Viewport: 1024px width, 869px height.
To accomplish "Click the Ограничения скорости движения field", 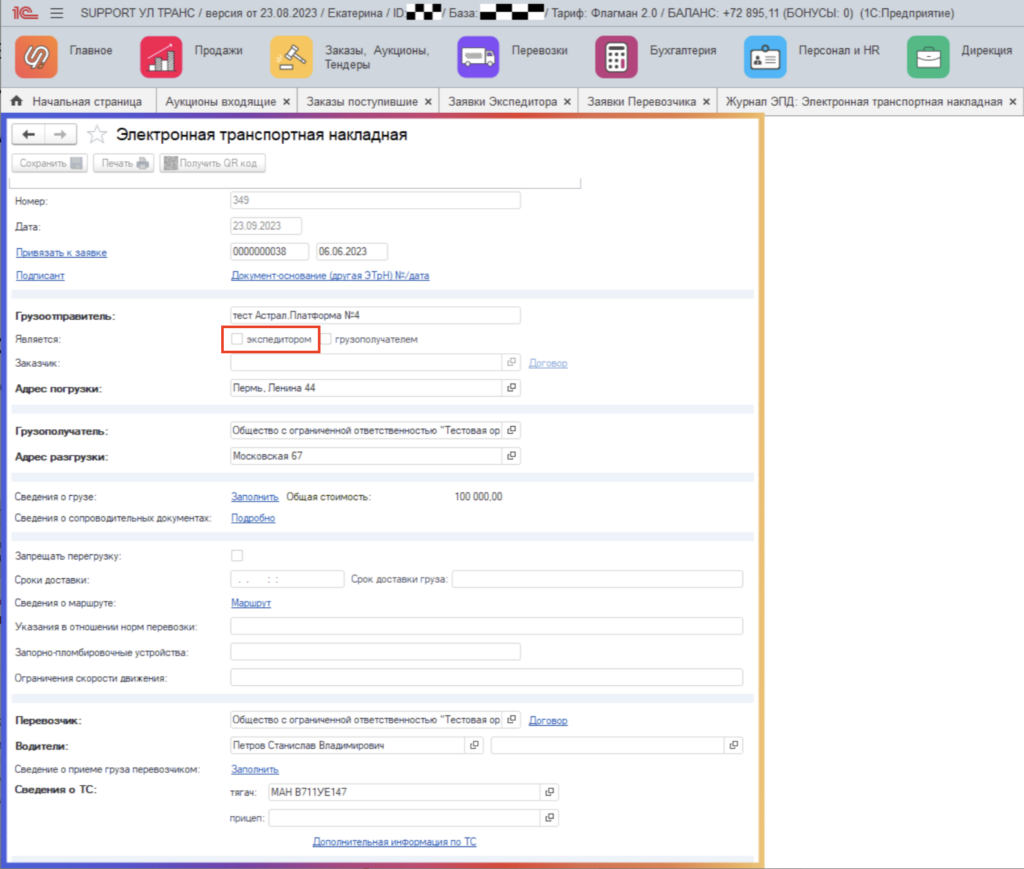I will (x=487, y=678).
